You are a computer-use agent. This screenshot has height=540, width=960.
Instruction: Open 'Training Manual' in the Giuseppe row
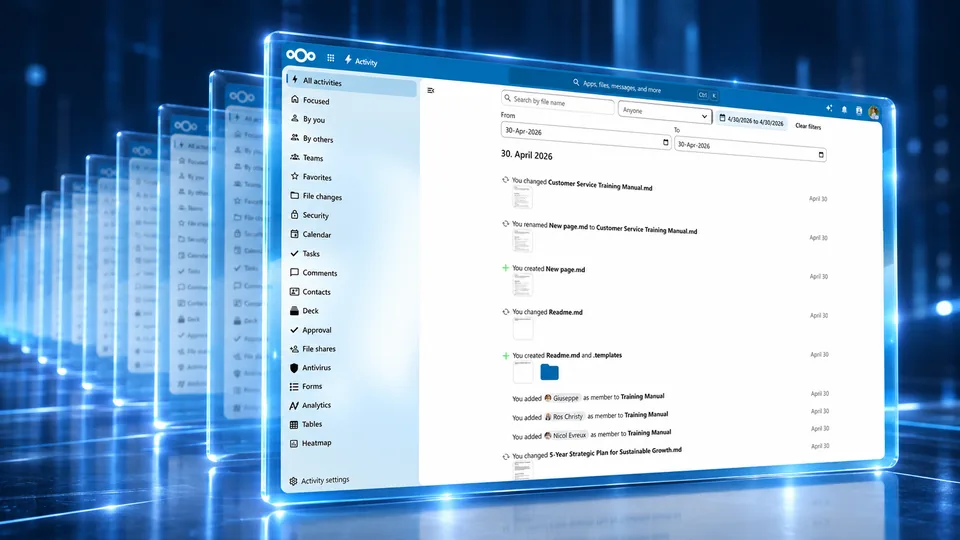pos(642,397)
